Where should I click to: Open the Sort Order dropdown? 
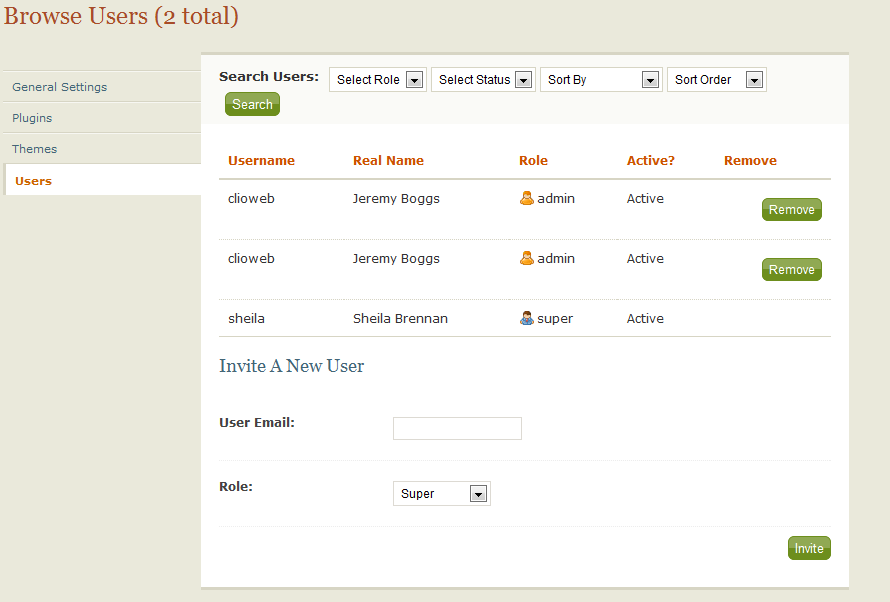point(717,79)
